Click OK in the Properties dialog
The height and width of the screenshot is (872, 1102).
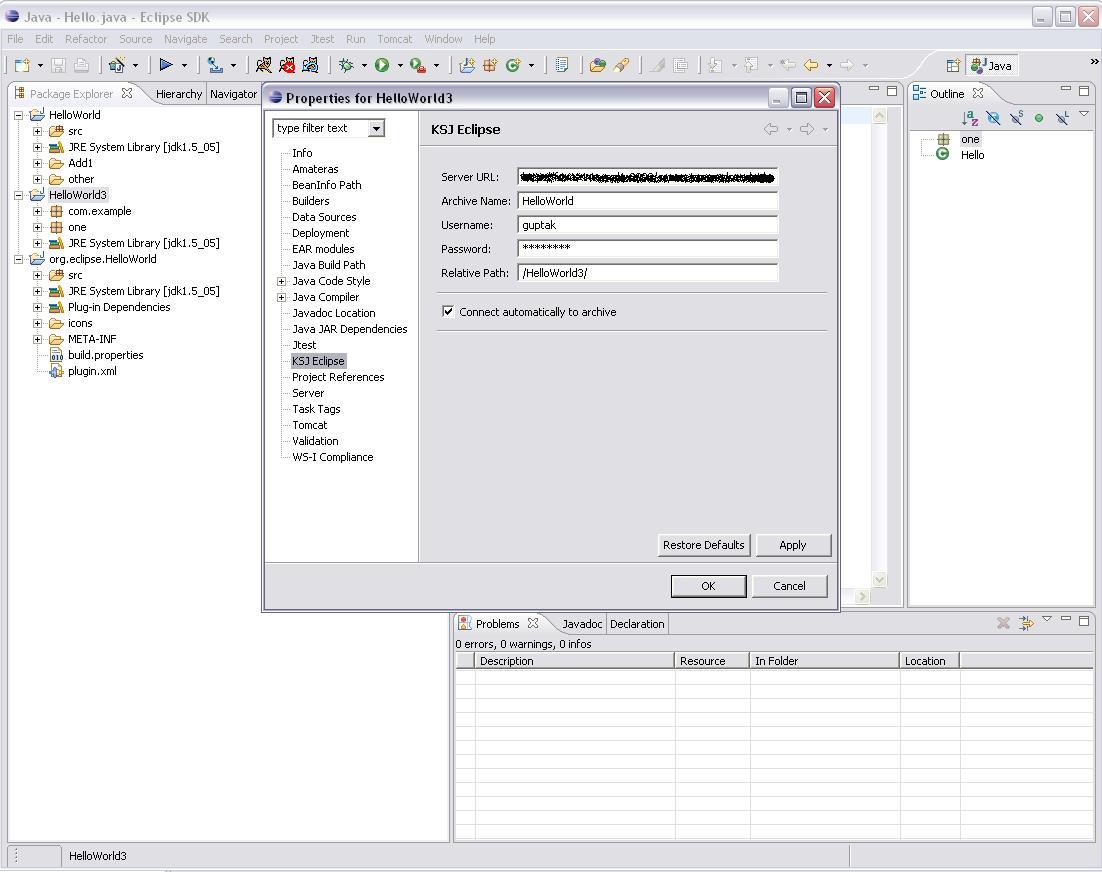tap(708, 586)
